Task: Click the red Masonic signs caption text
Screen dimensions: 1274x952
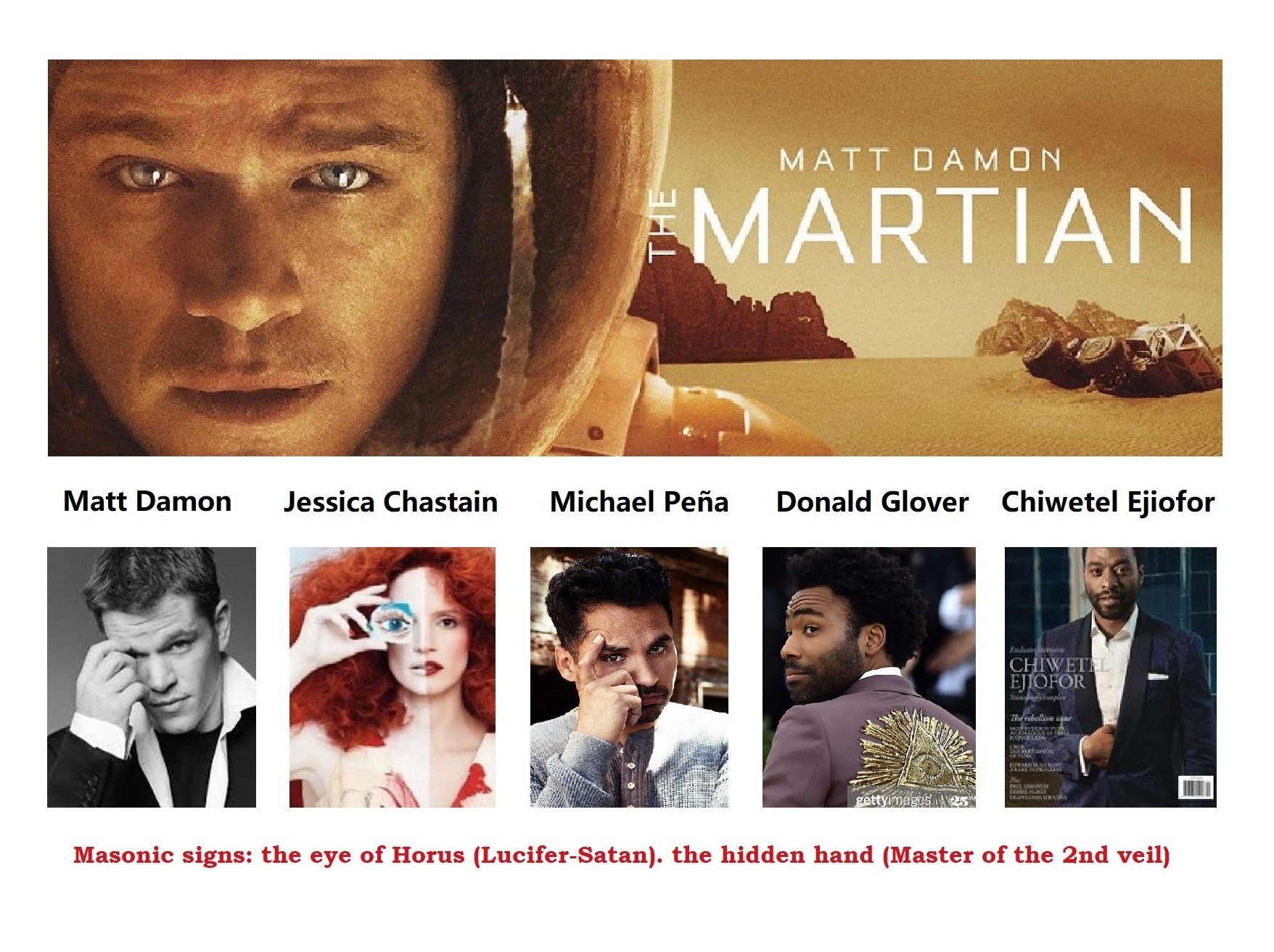Action: [x=622, y=855]
